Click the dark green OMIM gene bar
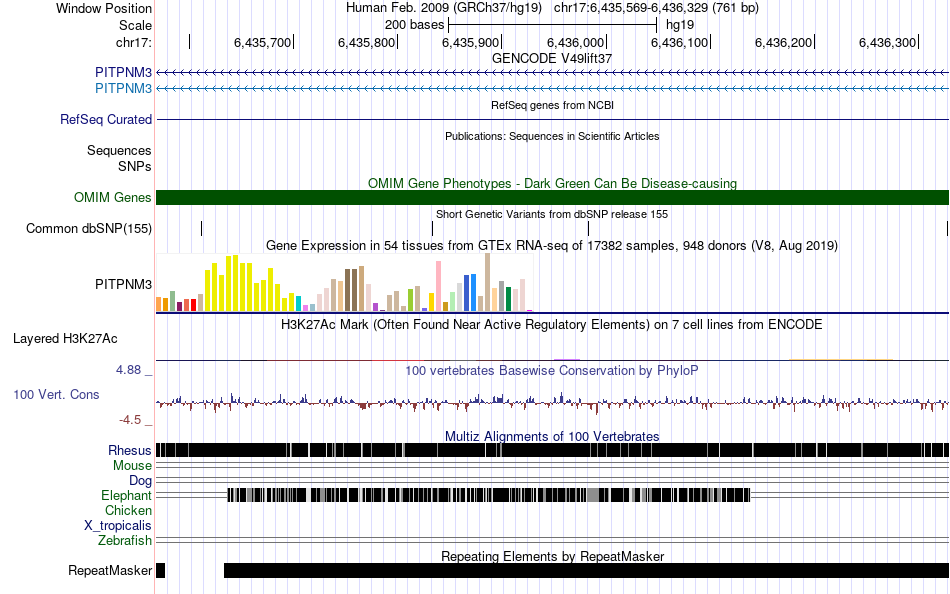Viewport: 950px width, 594px height. [x=552, y=198]
